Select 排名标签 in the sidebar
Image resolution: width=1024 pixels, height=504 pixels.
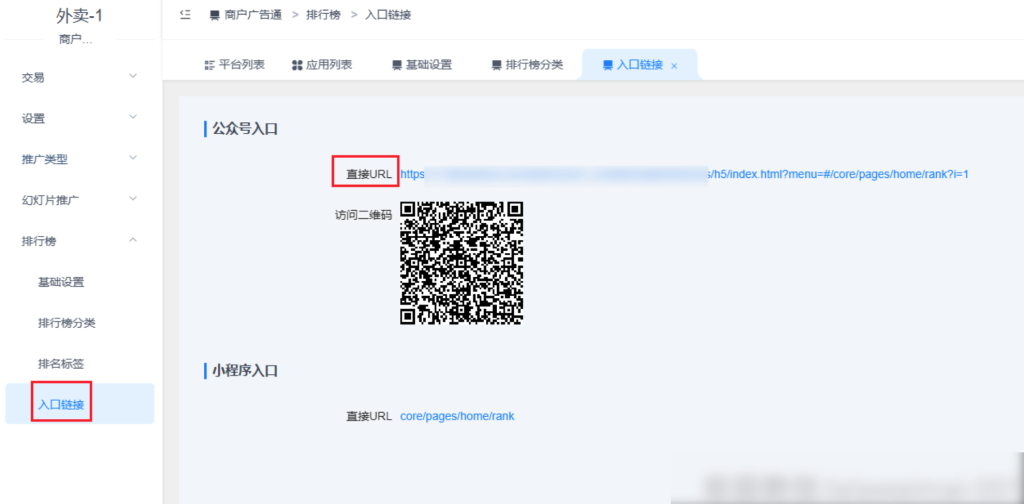click(x=61, y=364)
